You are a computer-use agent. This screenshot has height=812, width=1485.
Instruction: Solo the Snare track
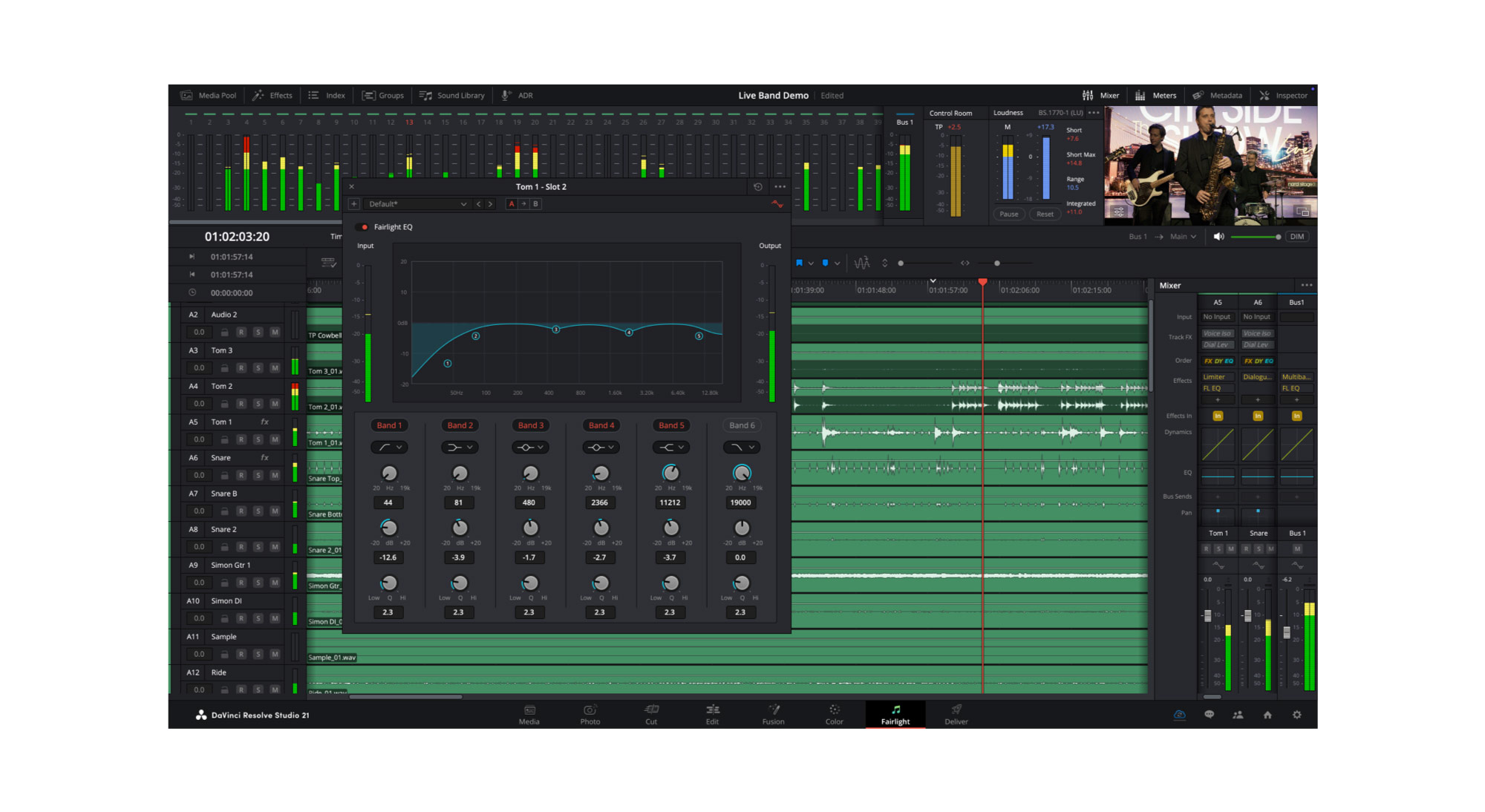coord(258,475)
